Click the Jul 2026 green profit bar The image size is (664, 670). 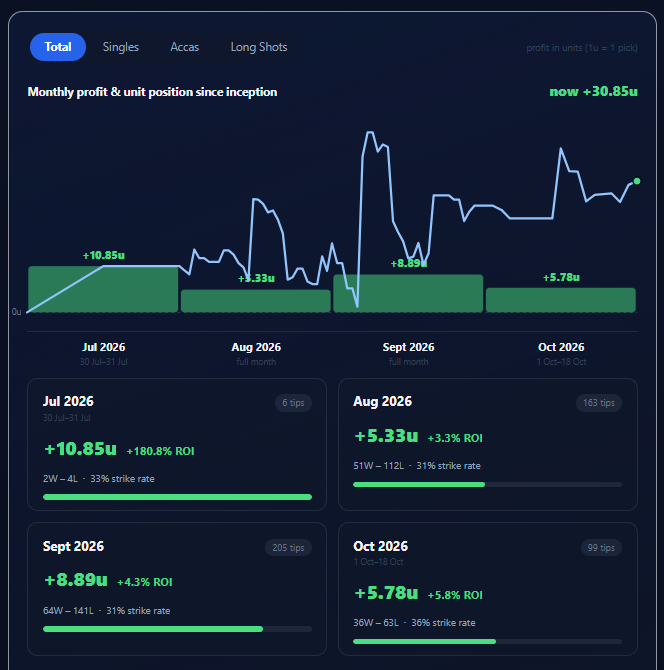pos(103,289)
